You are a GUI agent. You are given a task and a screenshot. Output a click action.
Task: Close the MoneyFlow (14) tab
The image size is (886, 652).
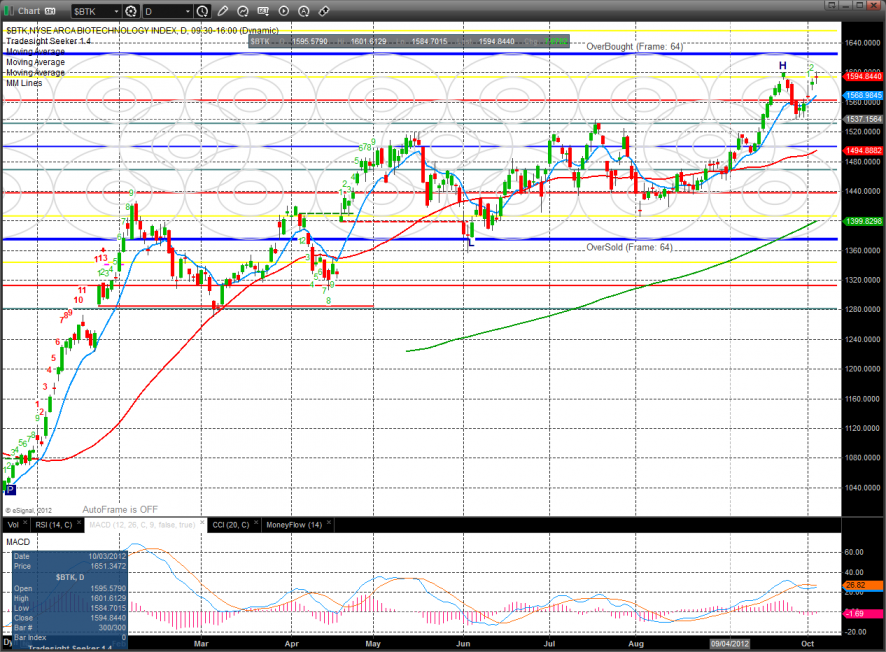coord(329,523)
